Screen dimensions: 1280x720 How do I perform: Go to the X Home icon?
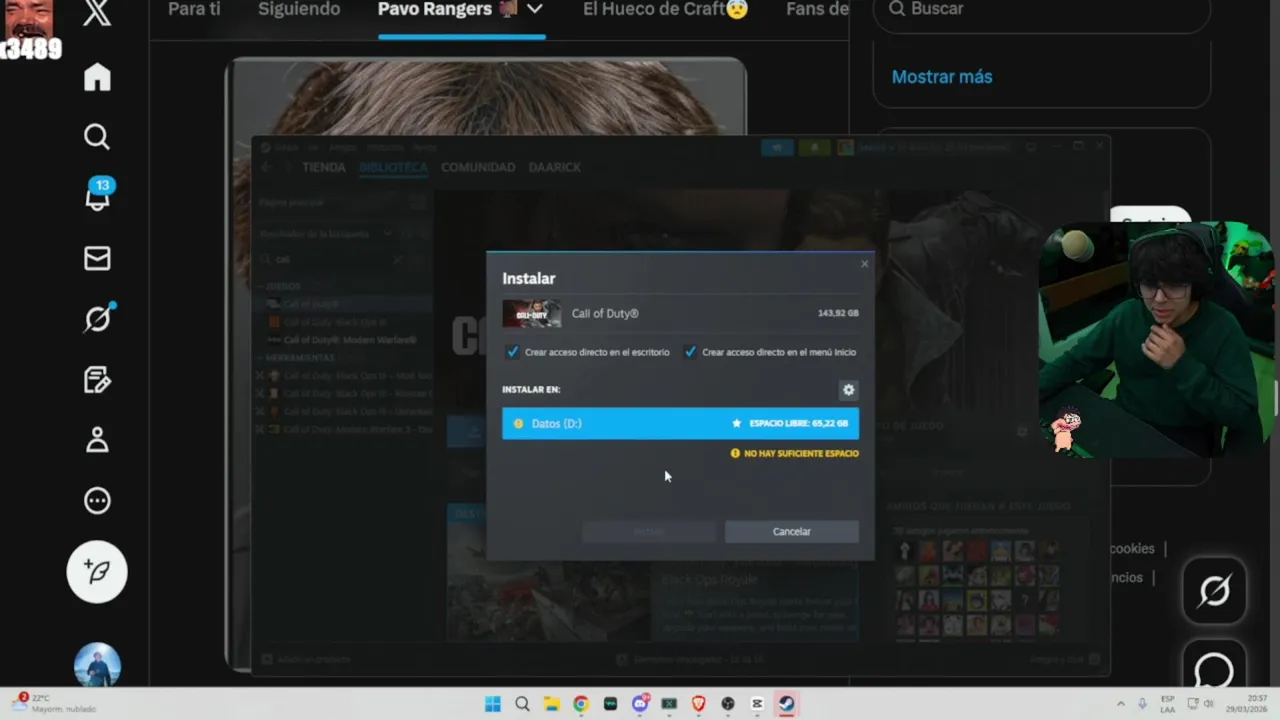[x=97, y=77]
